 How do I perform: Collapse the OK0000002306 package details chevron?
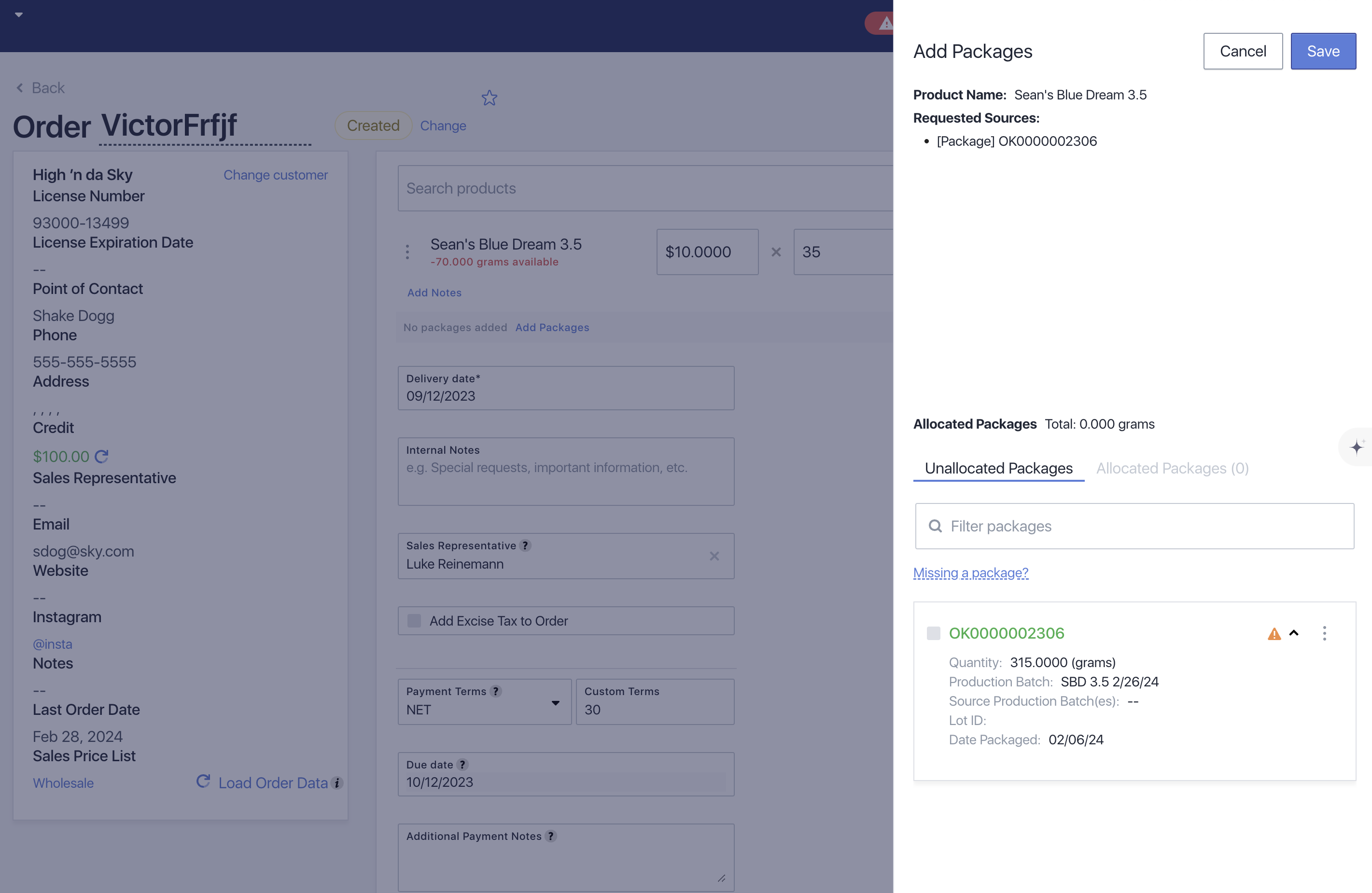click(x=1294, y=633)
